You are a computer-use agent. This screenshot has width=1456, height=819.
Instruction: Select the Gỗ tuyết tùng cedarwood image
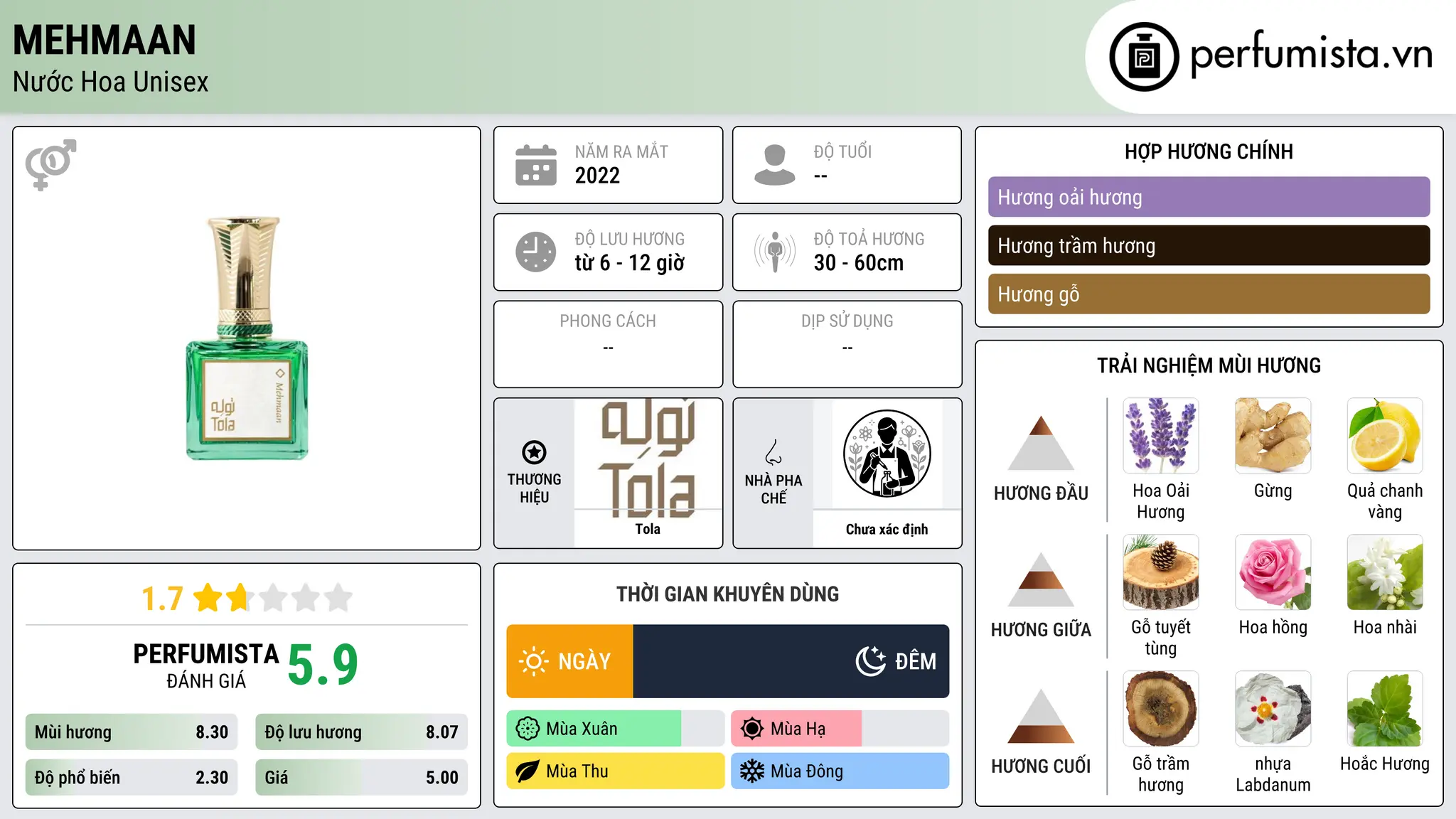[1161, 572]
